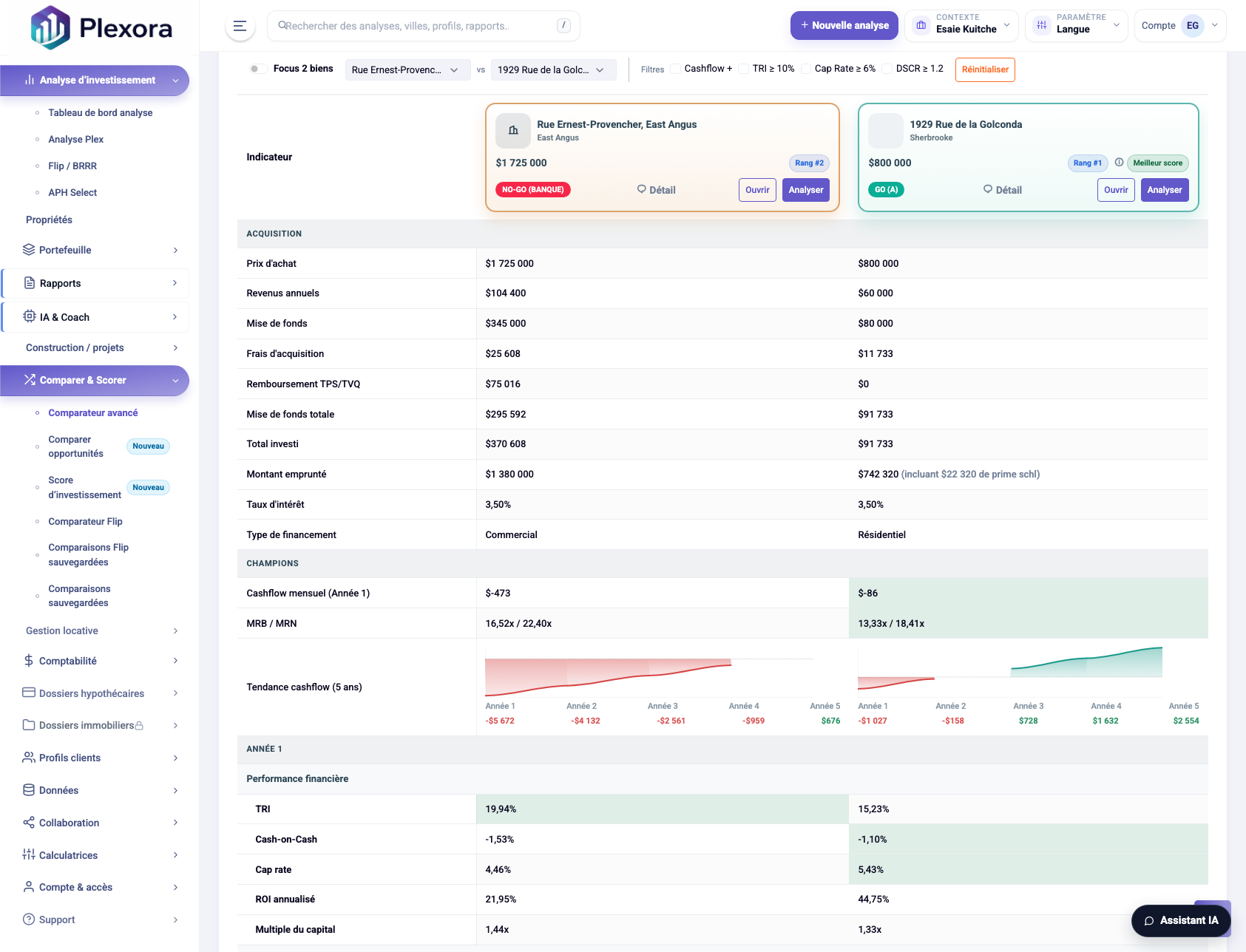
Task: Enable the Cashflow + filter checkbox
Action: (675, 69)
